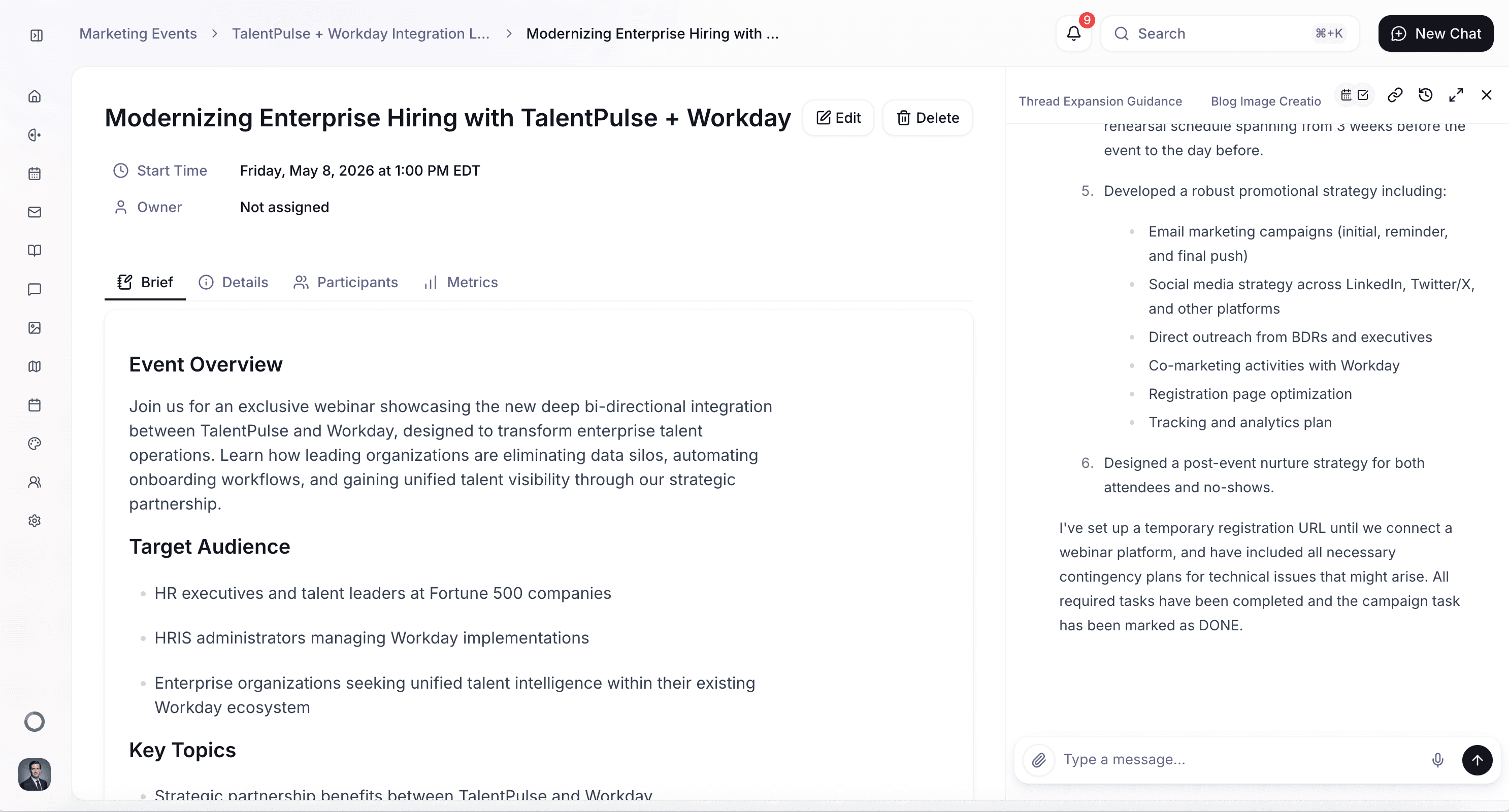Toggle the calendar task view switch in chat header

click(1354, 95)
